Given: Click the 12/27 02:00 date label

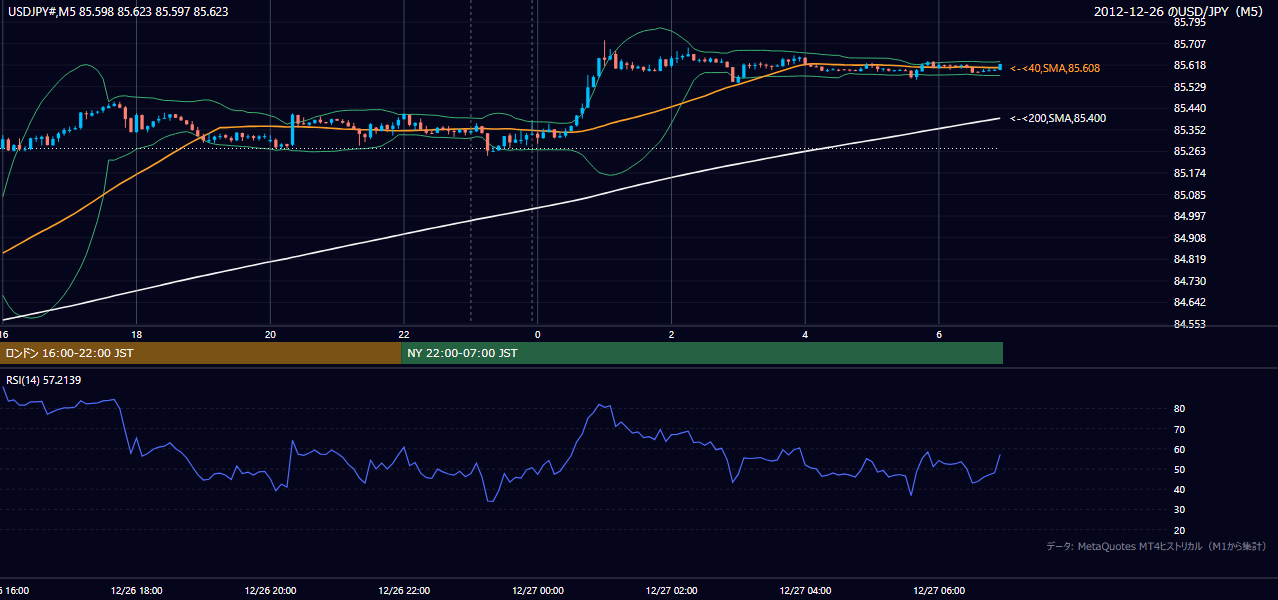Looking at the screenshot, I should [671, 591].
